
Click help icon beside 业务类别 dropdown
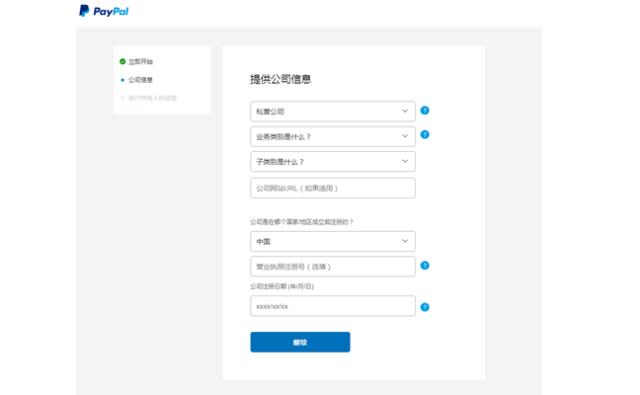point(424,134)
